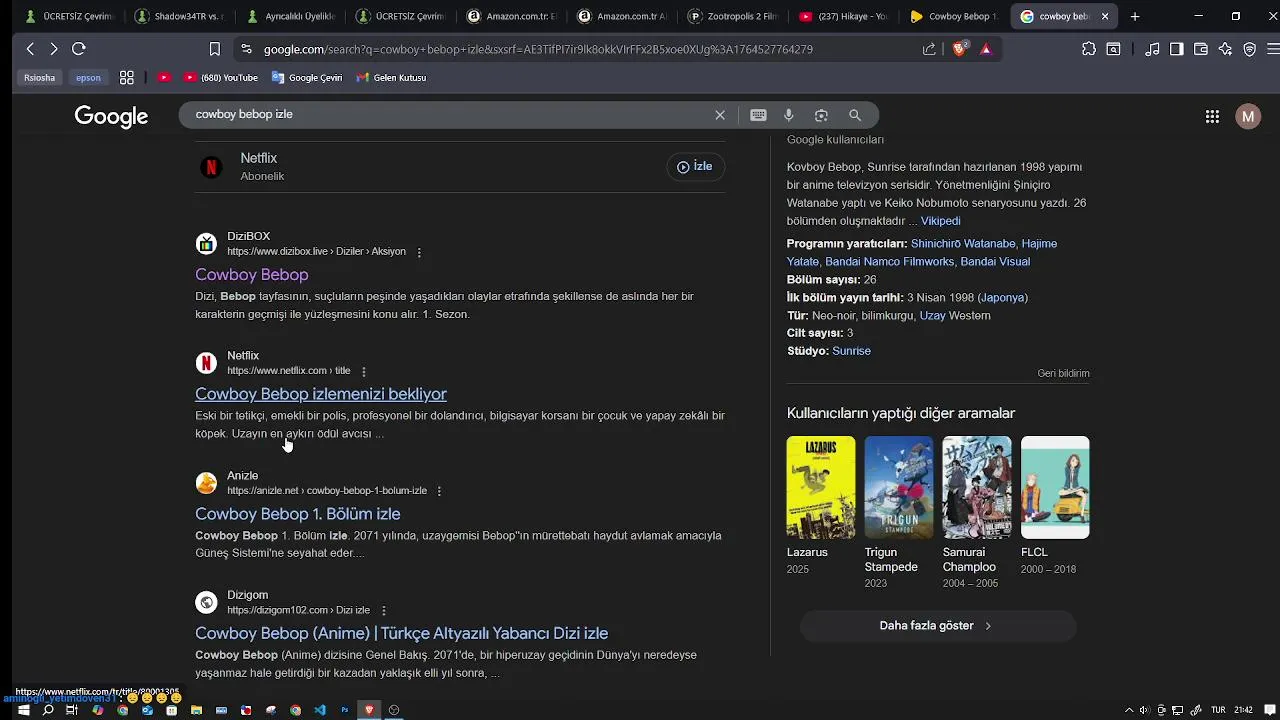
Task: Click the Bandai Namco Filmworks link
Action: pyautogui.click(x=889, y=262)
